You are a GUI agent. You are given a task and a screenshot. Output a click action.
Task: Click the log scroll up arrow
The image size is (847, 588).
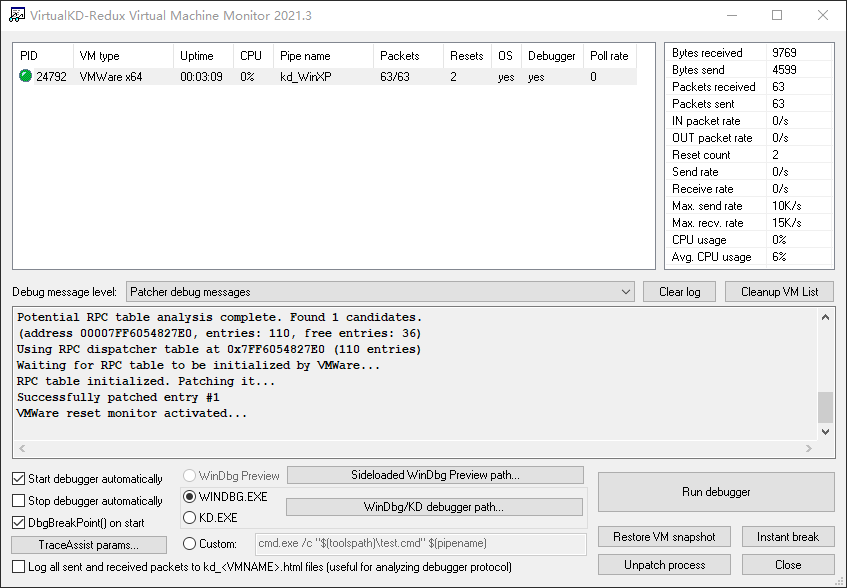click(x=825, y=317)
